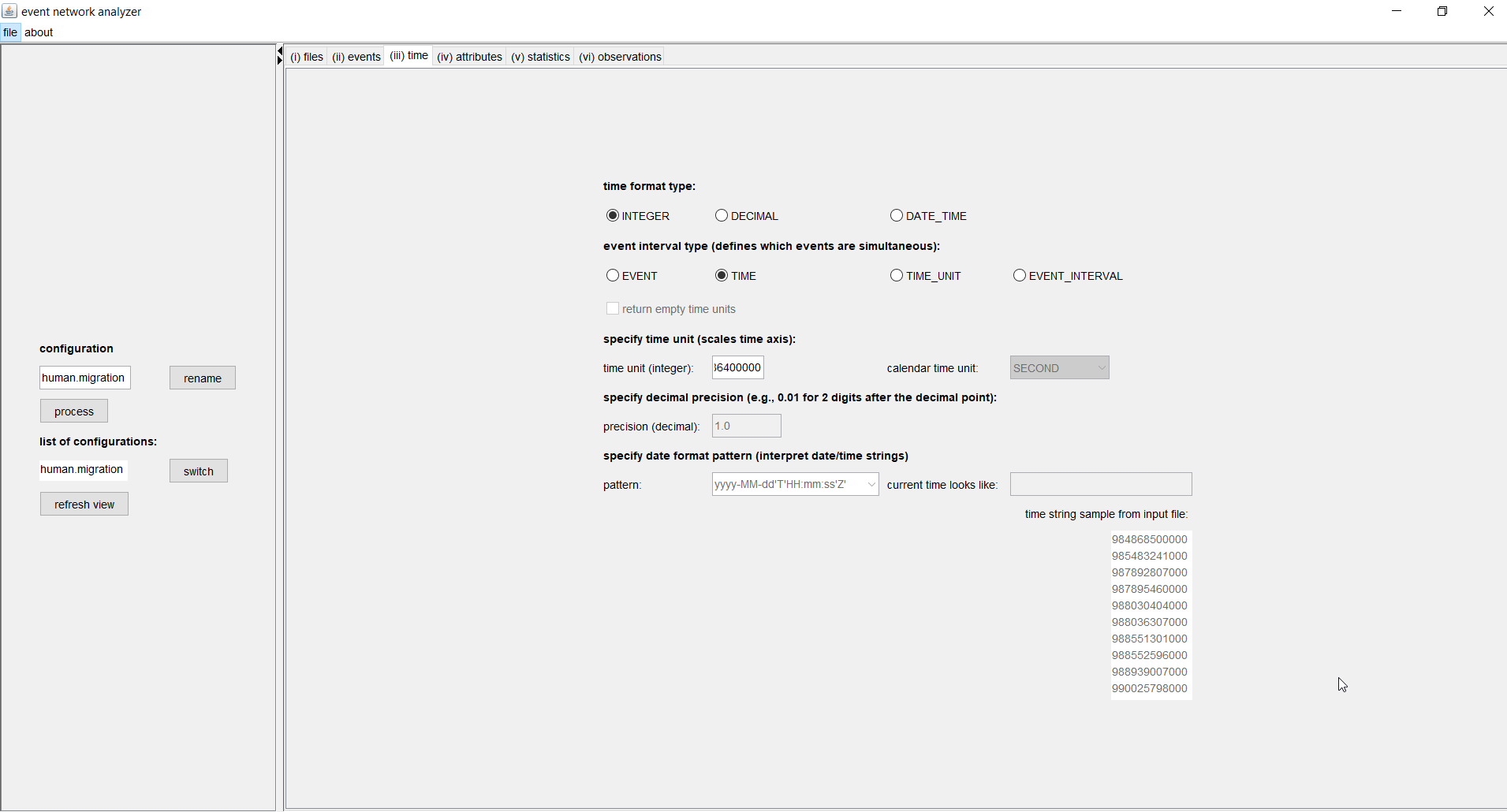The width and height of the screenshot is (1507, 812).
Task: Open the (i) files tab
Action: pos(307,57)
